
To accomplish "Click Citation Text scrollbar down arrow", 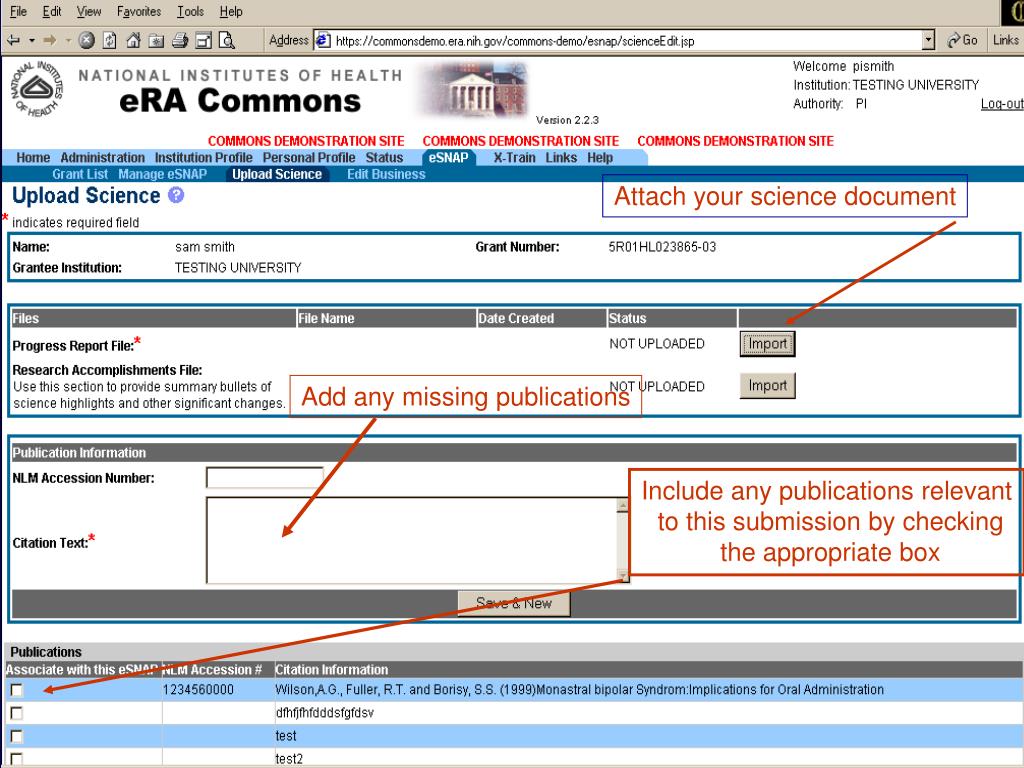I will click(623, 575).
